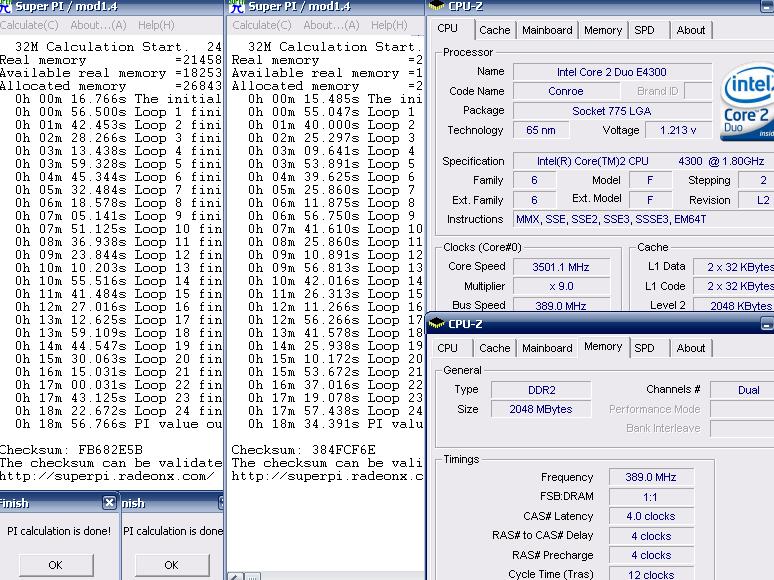Open Help menu in right Super PI window
This screenshot has height=580, width=774.
pyautogui.click(x=389, y=25)
